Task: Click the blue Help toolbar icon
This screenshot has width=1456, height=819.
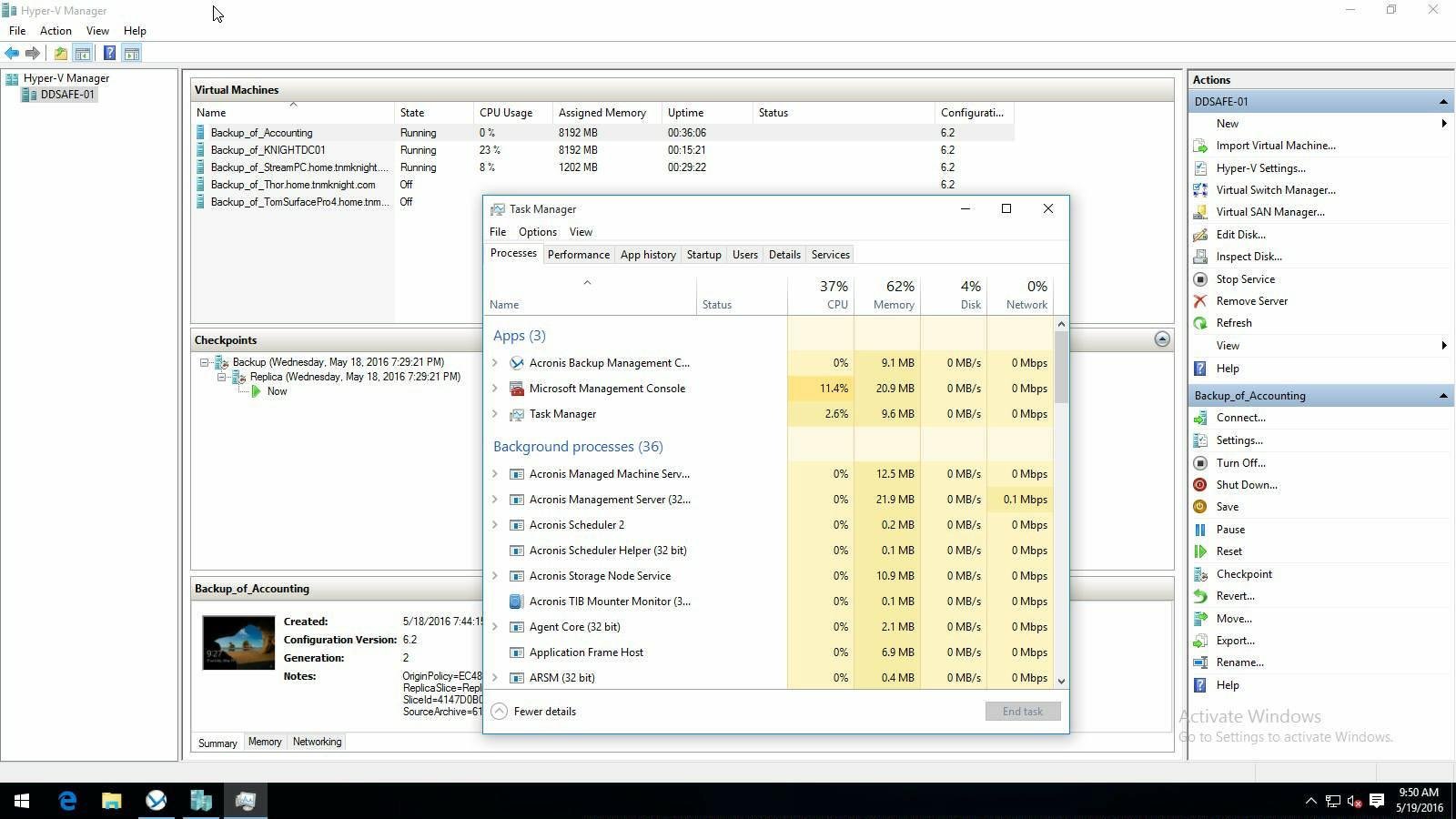Action: pyautogui.click(x=109, y=54)
